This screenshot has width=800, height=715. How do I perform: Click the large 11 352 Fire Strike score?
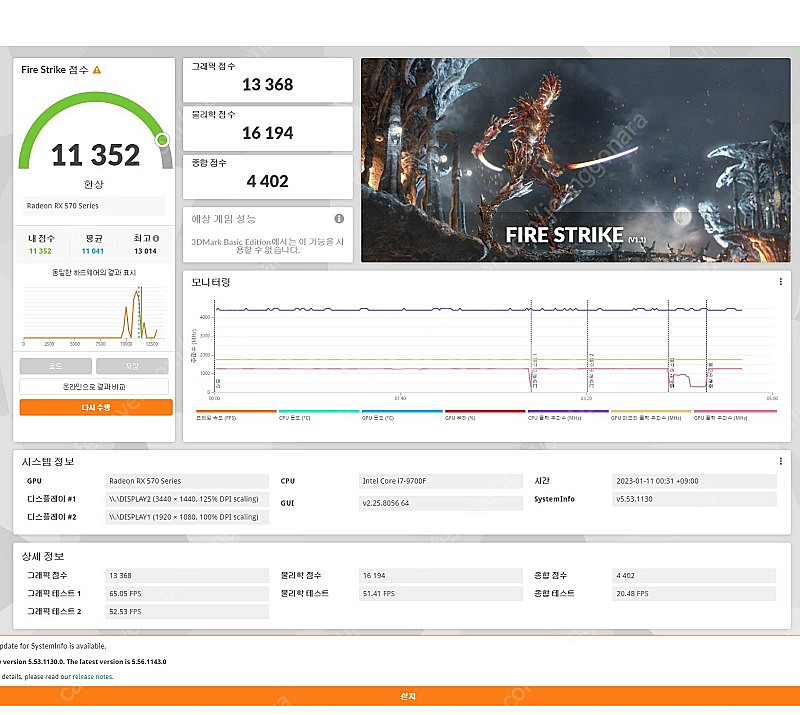(95, 155)
